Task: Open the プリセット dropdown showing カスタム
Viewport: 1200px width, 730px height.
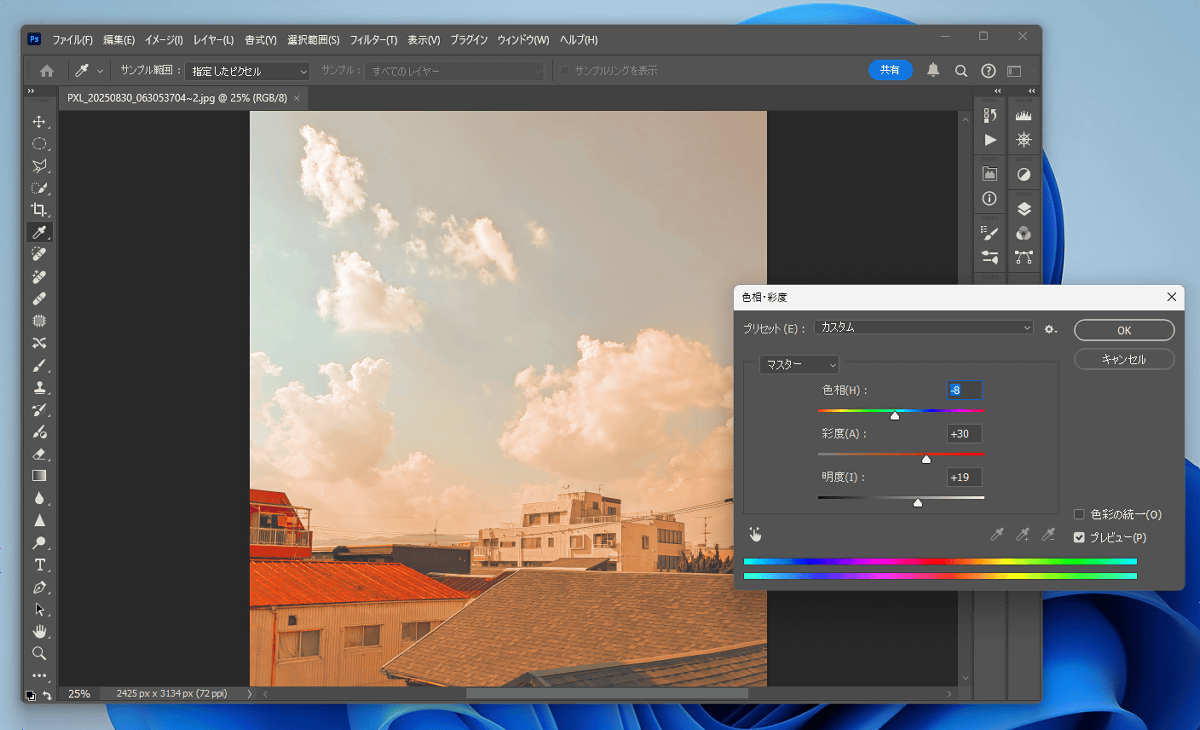Action: [924, 327]
